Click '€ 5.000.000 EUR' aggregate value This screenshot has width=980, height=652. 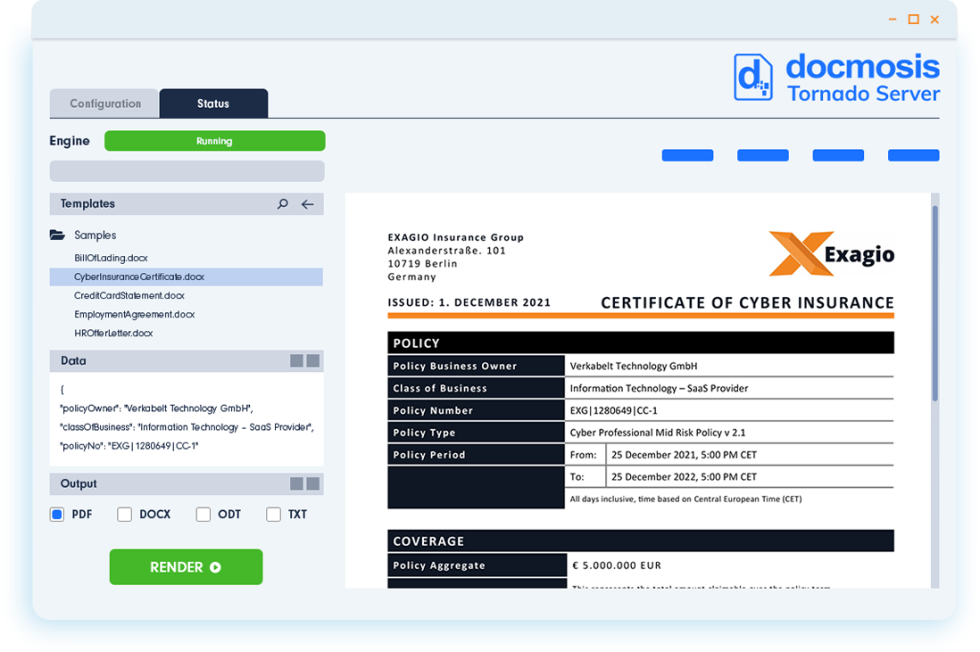tap(617, 566)
